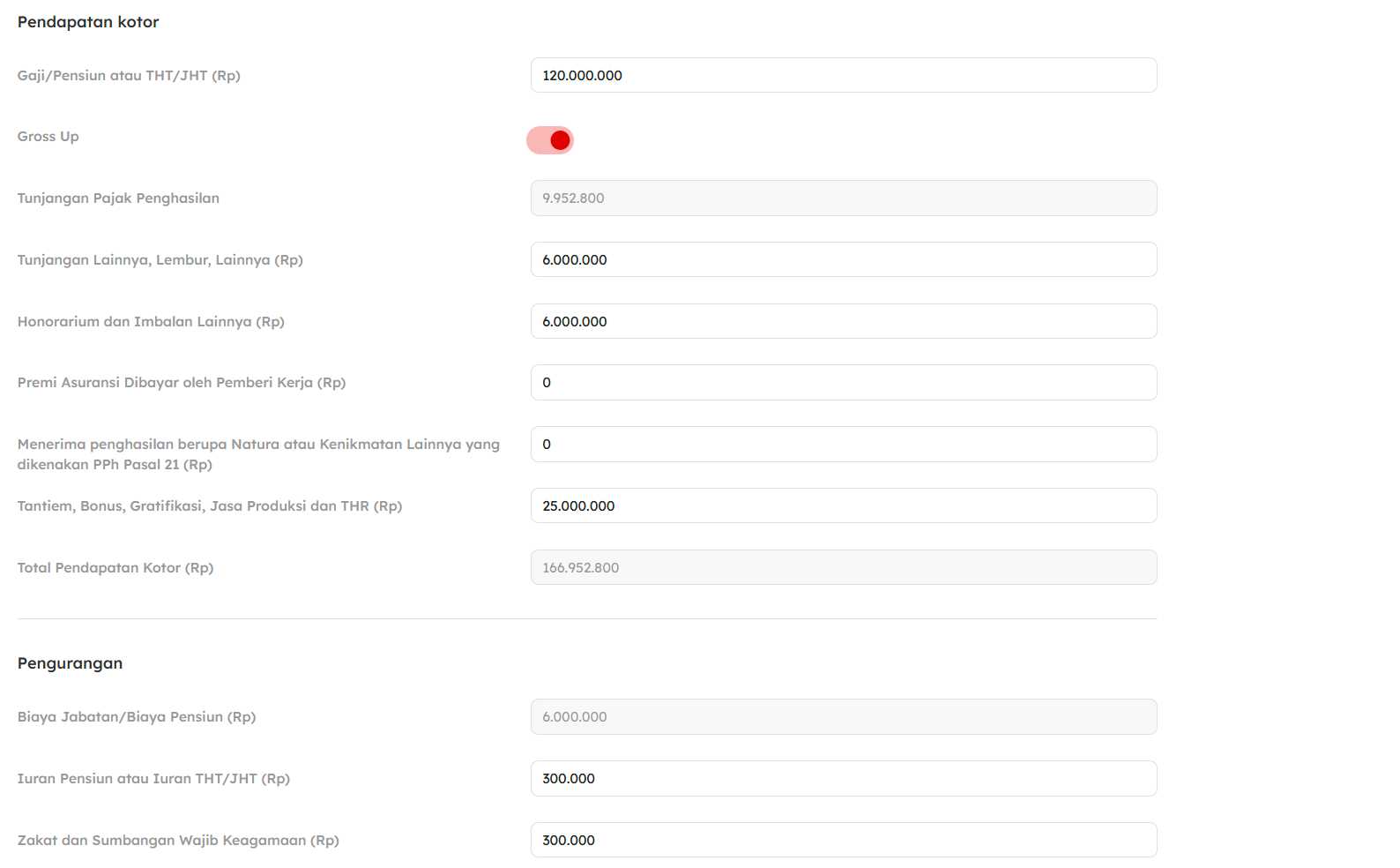1400x868 pixels.
Task: Click the Total Pendapatan Kotor (Rp) label
Action: tap(115, 568)
